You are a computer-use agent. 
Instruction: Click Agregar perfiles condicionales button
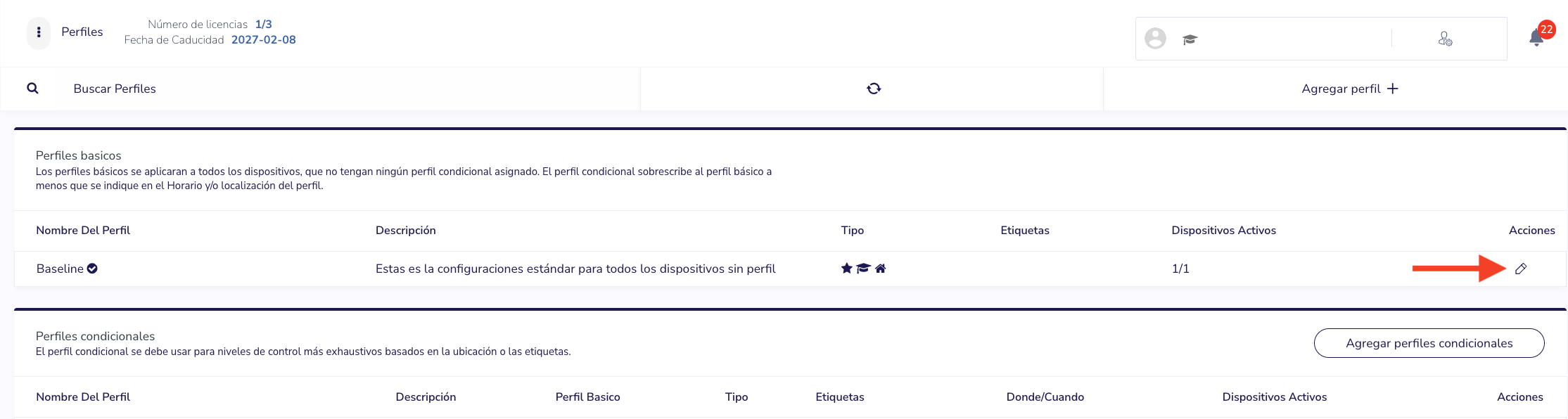tap(1429, 343)
